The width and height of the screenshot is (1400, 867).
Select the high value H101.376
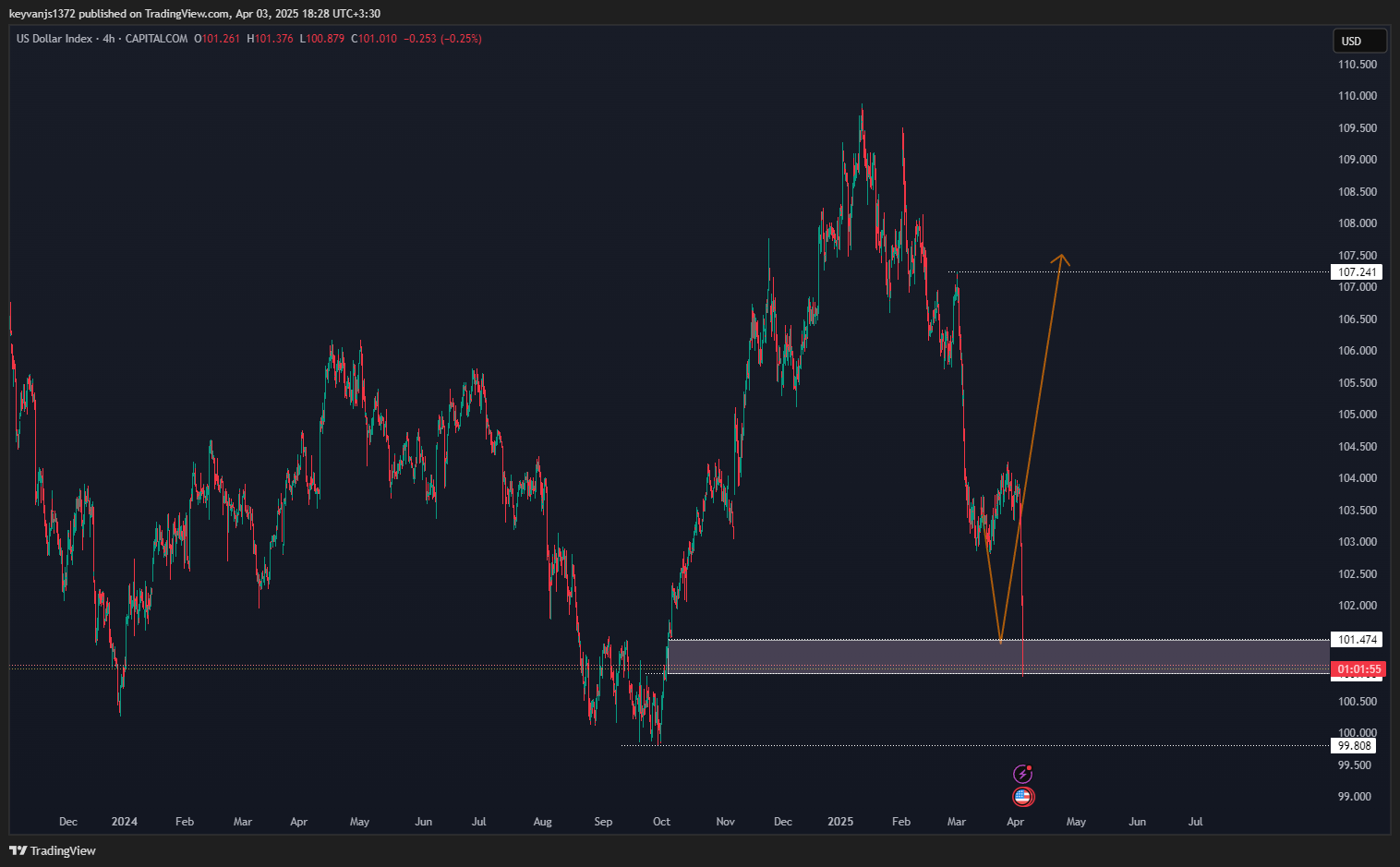270,39
